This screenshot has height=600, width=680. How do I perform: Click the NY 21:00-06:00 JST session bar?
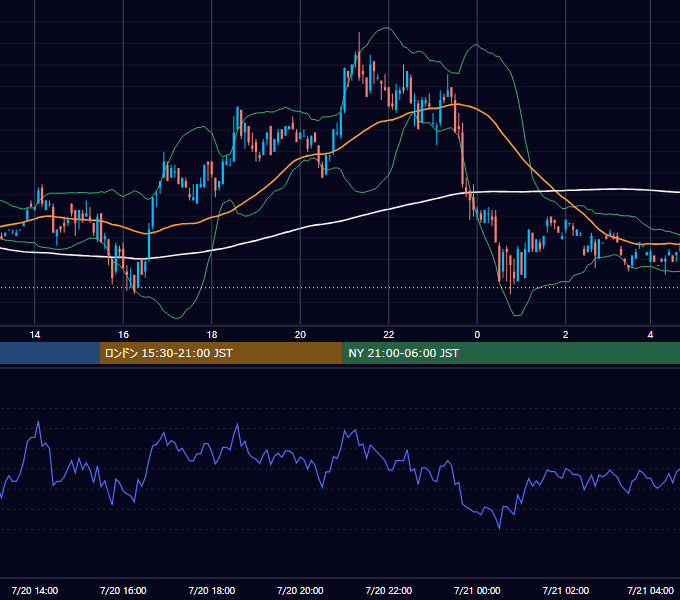(511, 353)
